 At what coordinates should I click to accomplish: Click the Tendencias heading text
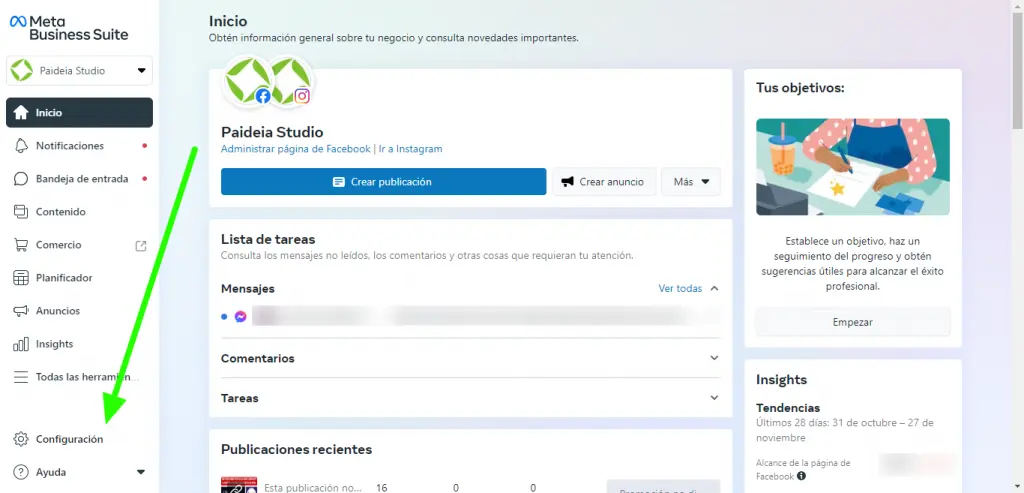(x=788, y=408)
